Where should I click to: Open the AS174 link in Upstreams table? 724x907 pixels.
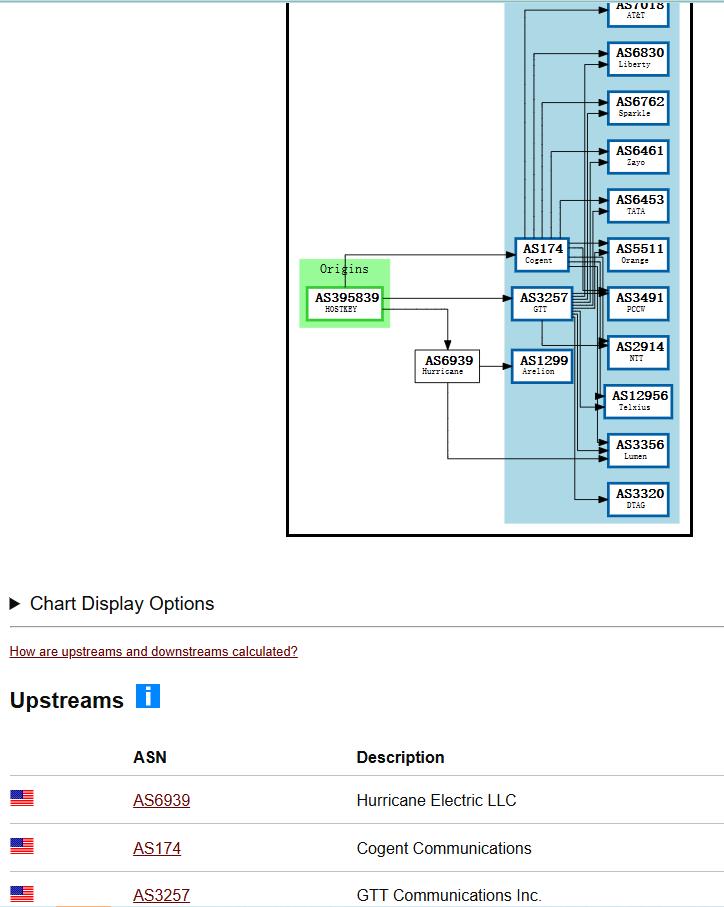157,848
